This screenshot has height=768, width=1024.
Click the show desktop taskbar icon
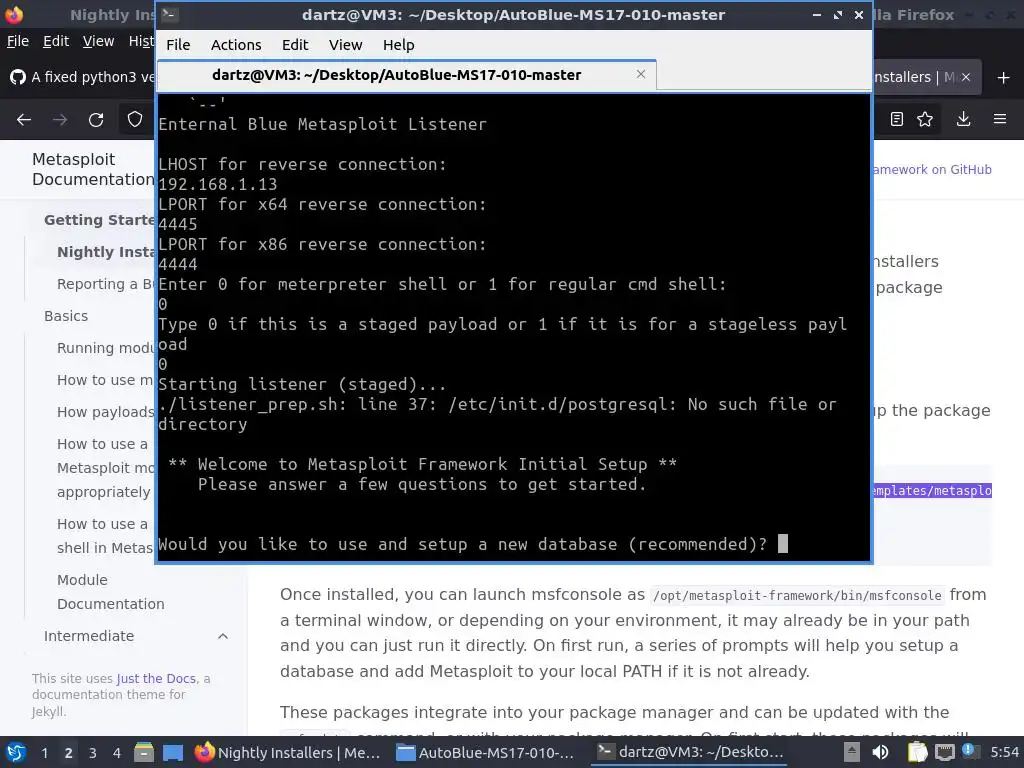point(173,752)
